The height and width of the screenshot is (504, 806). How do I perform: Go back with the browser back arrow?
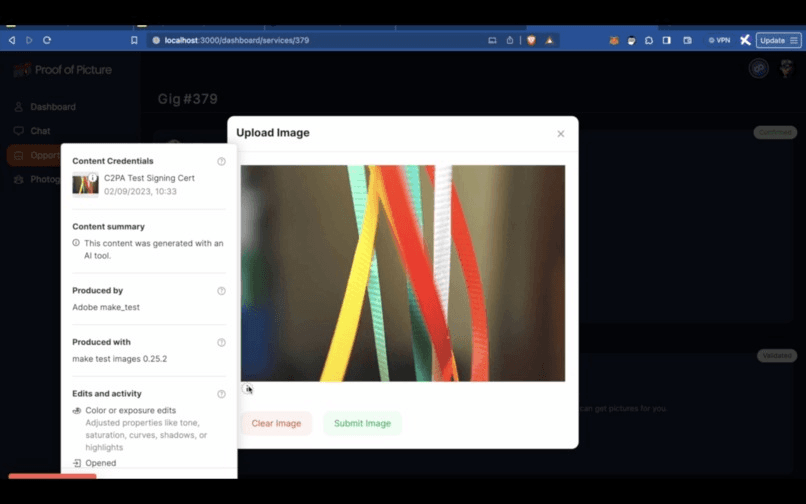pos(12,40)
